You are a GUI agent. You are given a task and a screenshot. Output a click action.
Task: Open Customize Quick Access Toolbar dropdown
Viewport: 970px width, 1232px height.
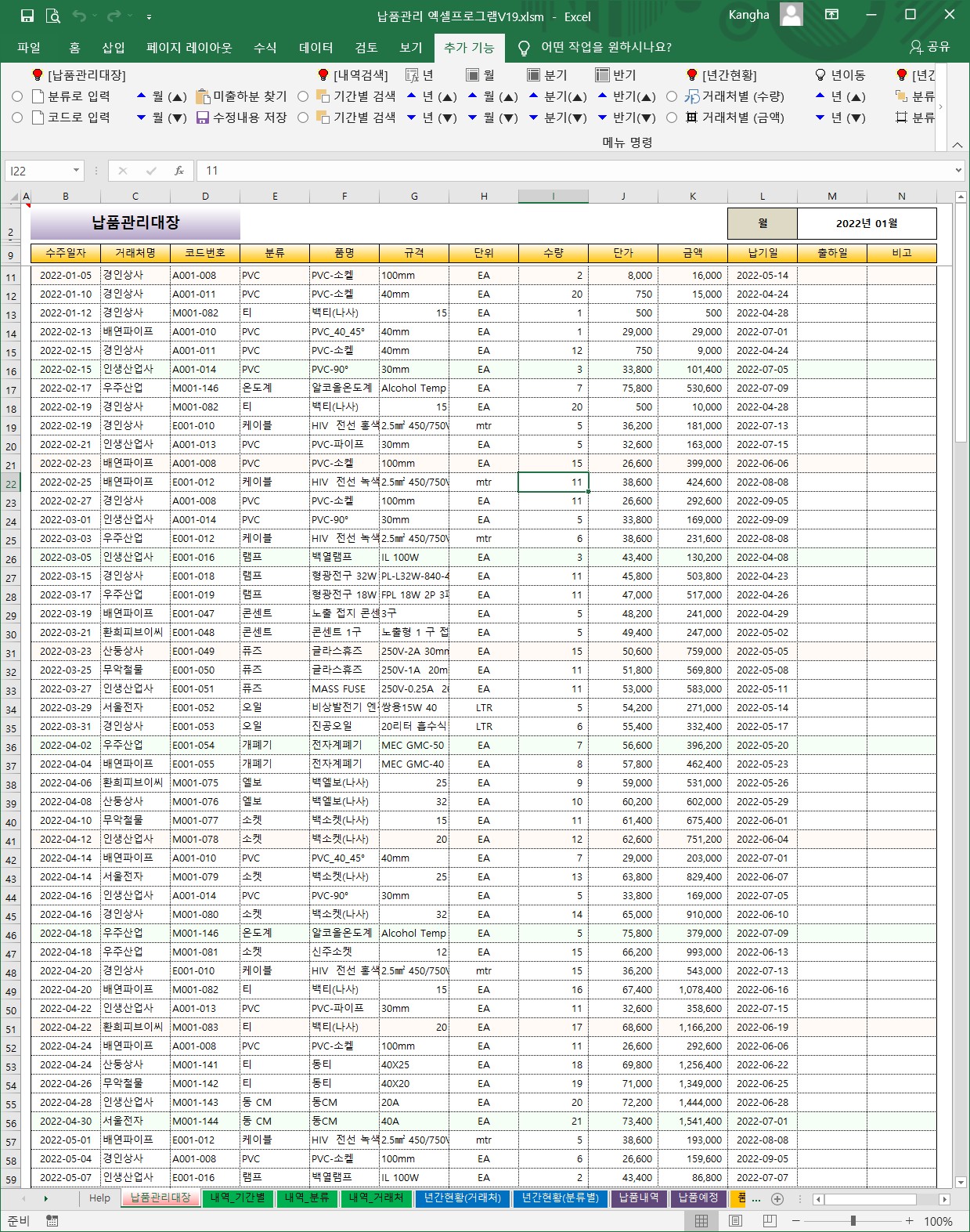click(x=149, y=16)
